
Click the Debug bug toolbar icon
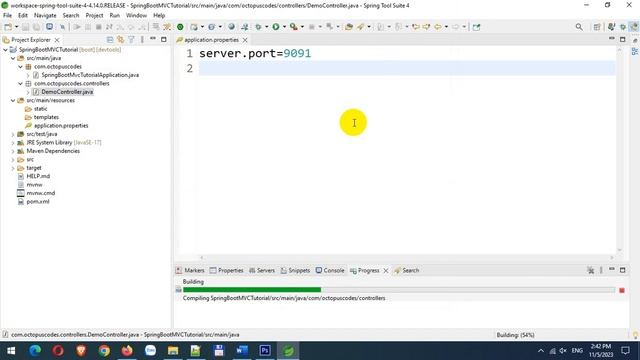pos(258,27)
